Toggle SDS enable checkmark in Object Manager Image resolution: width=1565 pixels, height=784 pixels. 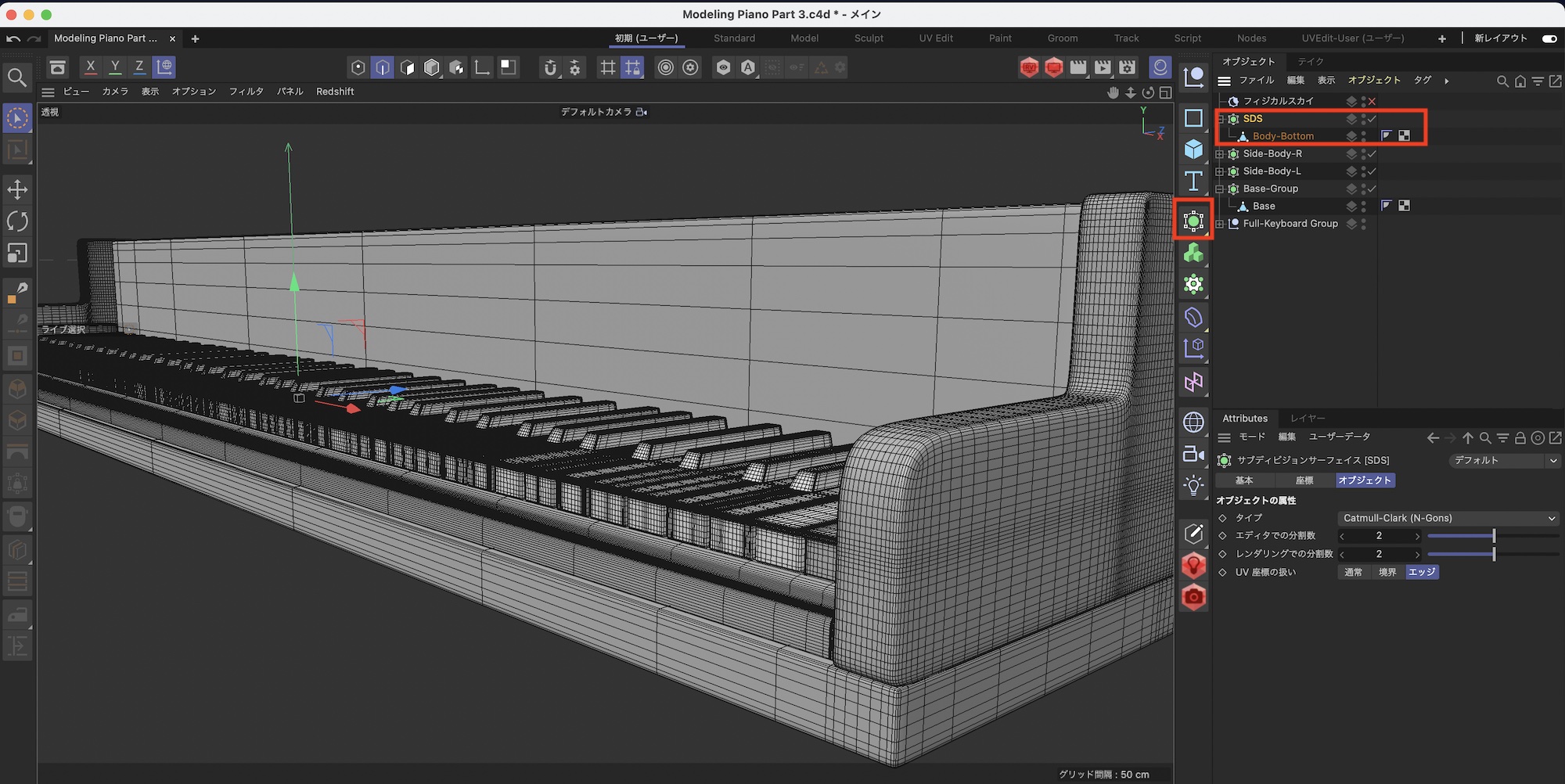(1372, 119)
